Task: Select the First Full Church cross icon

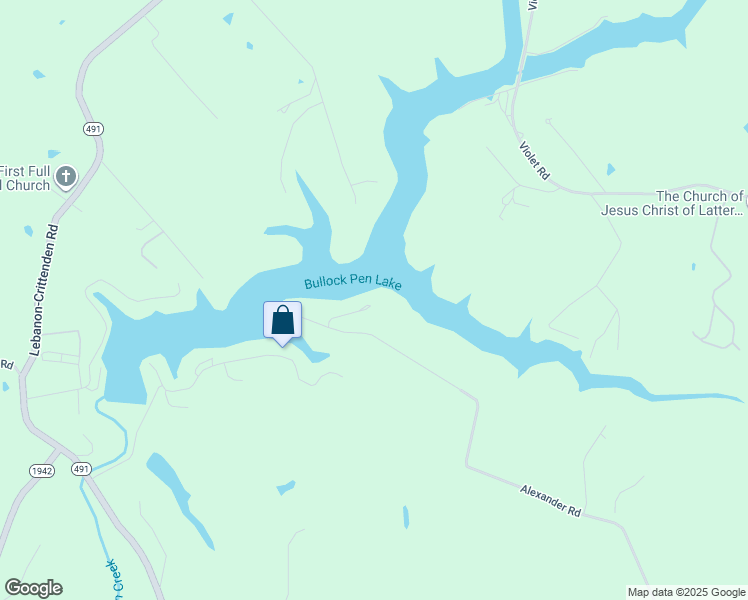Action: pyautogui.click(x=66, y=177)
